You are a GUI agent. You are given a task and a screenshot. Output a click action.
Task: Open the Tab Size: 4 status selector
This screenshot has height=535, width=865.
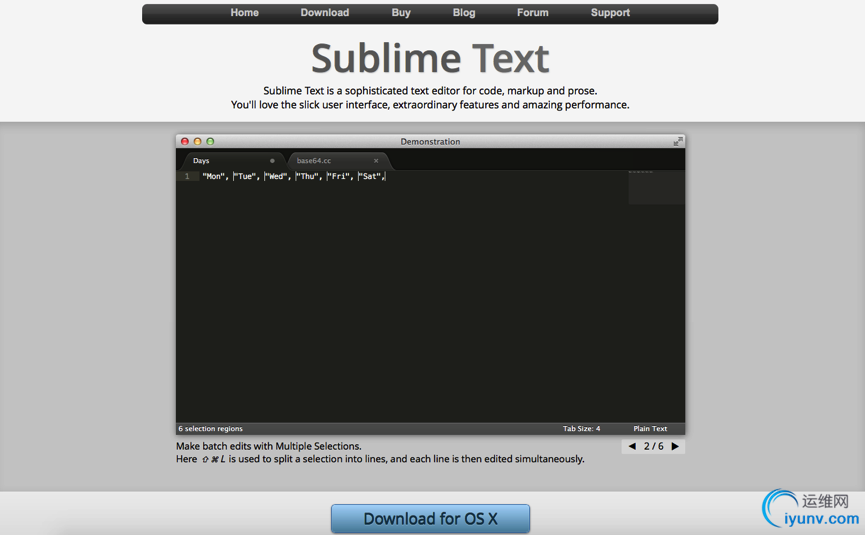tap(581, 429)
